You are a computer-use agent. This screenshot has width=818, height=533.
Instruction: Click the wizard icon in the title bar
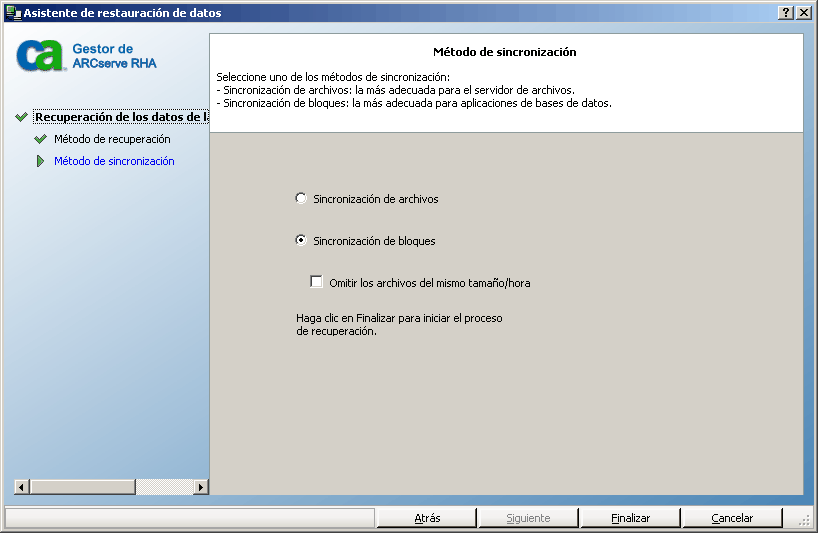[14, 12]
